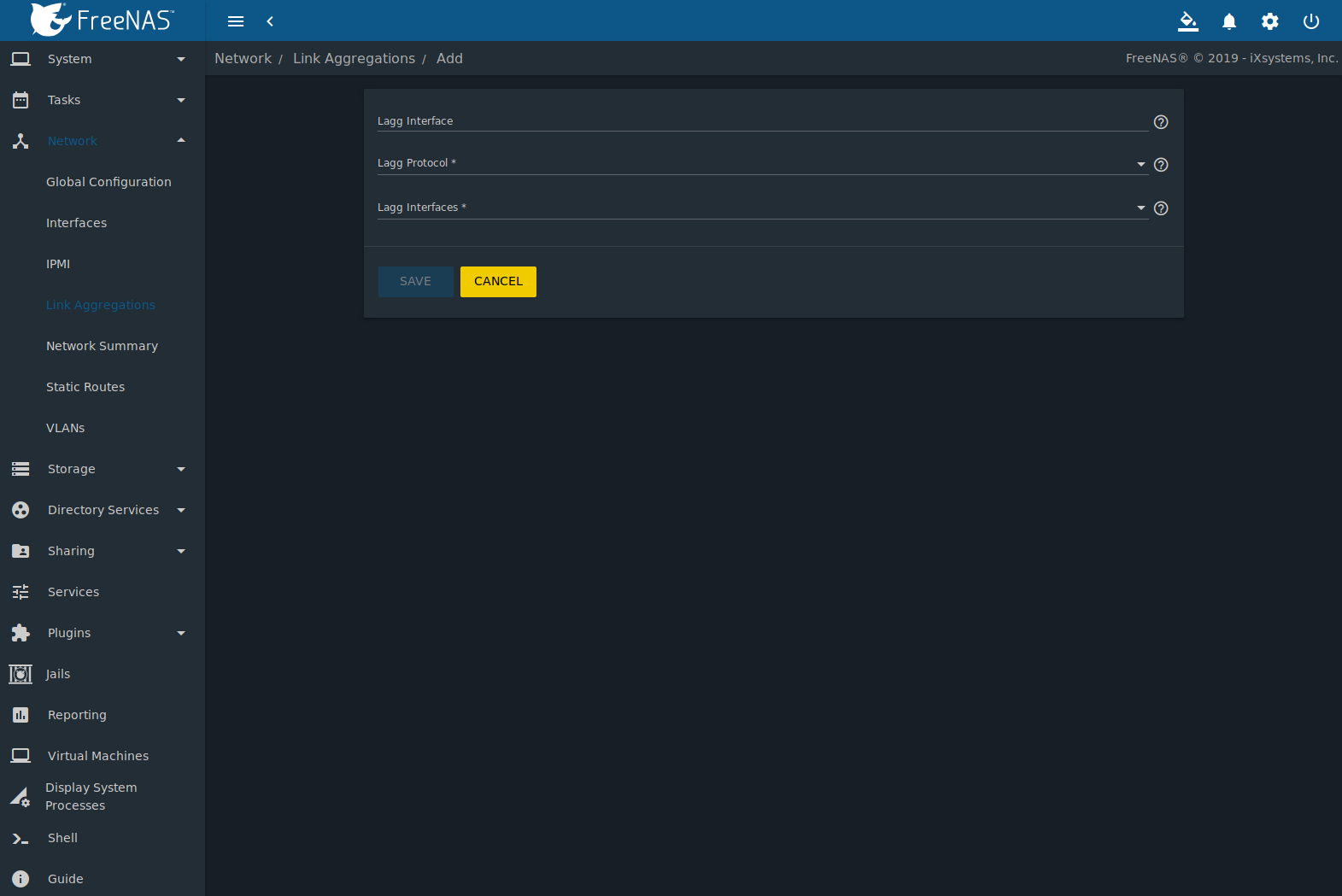The width and height of the screenshot is (1342, 896).
Task: Click the Sharing folder icon
Action: tap(21, 551)
